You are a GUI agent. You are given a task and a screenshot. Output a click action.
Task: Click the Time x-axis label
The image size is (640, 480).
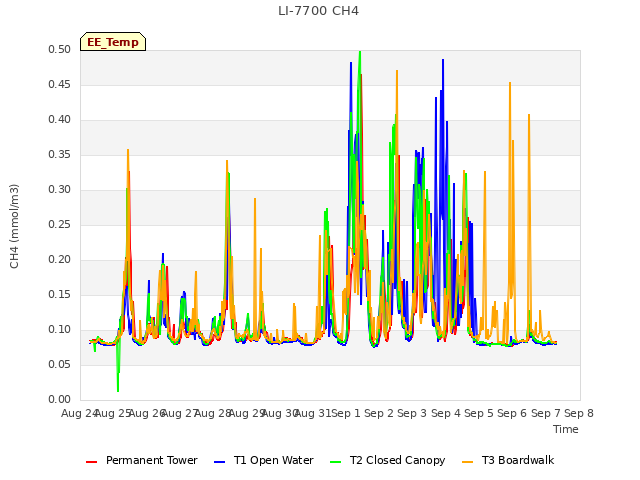[x=566, y=429]
